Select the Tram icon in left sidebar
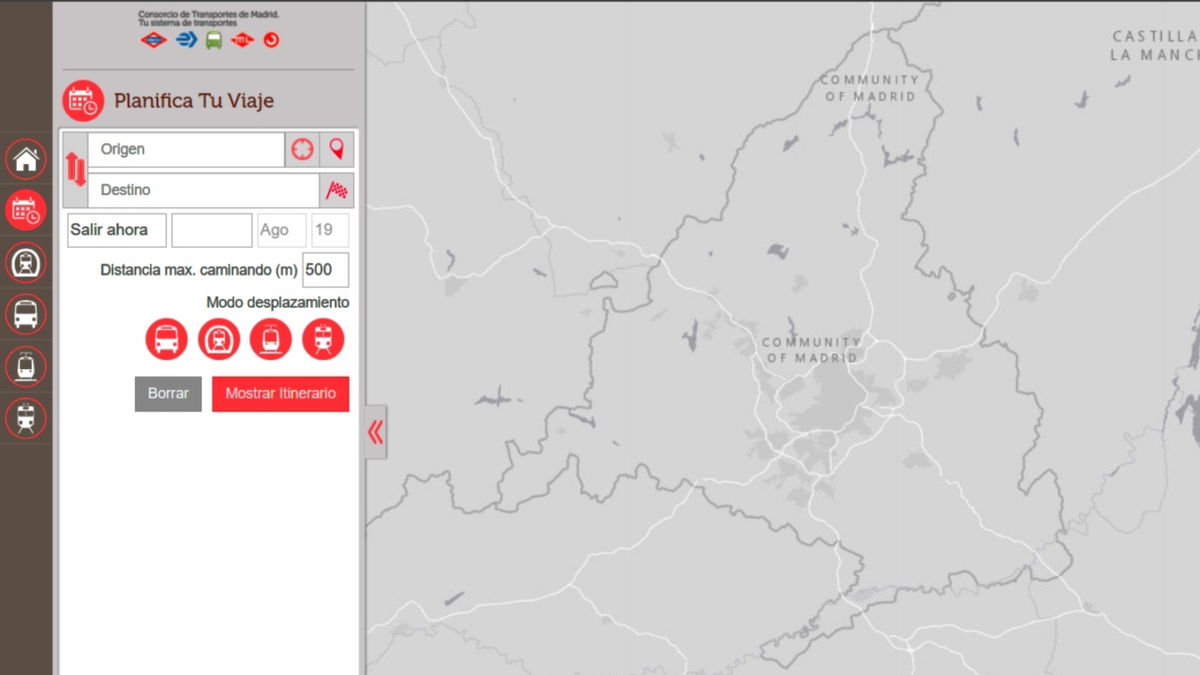The height and width of the screenshot is (675, 1200). pyautogui.click(x=26, y=367)
